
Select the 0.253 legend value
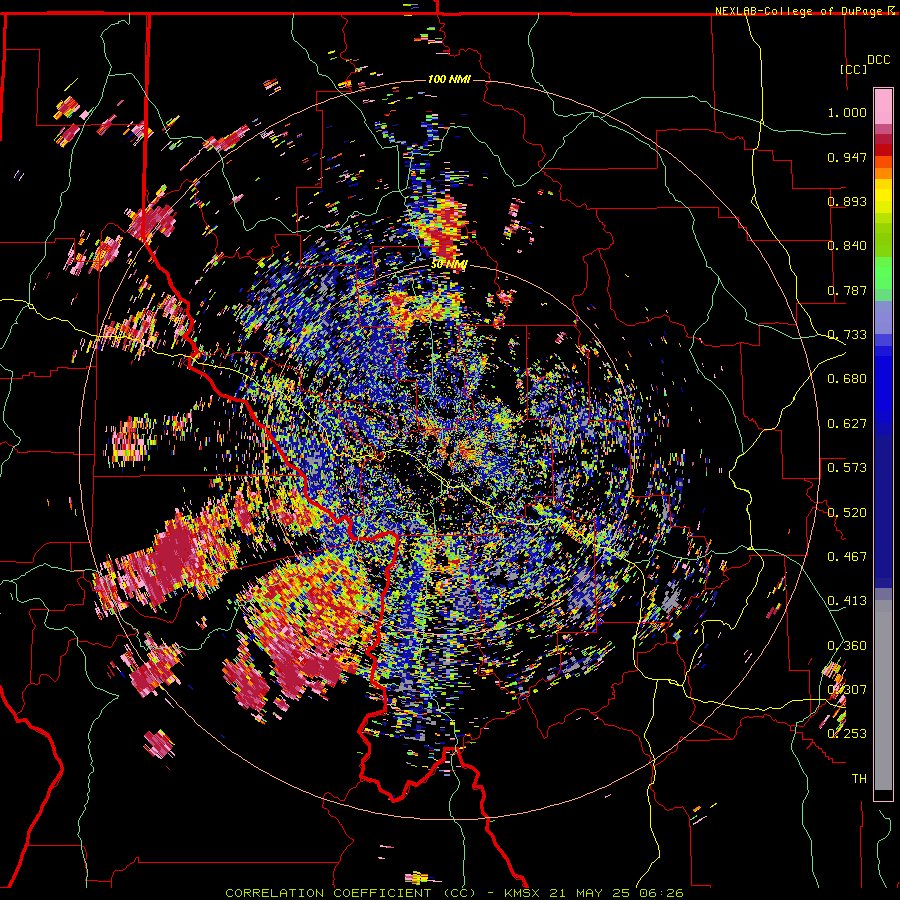847,734
